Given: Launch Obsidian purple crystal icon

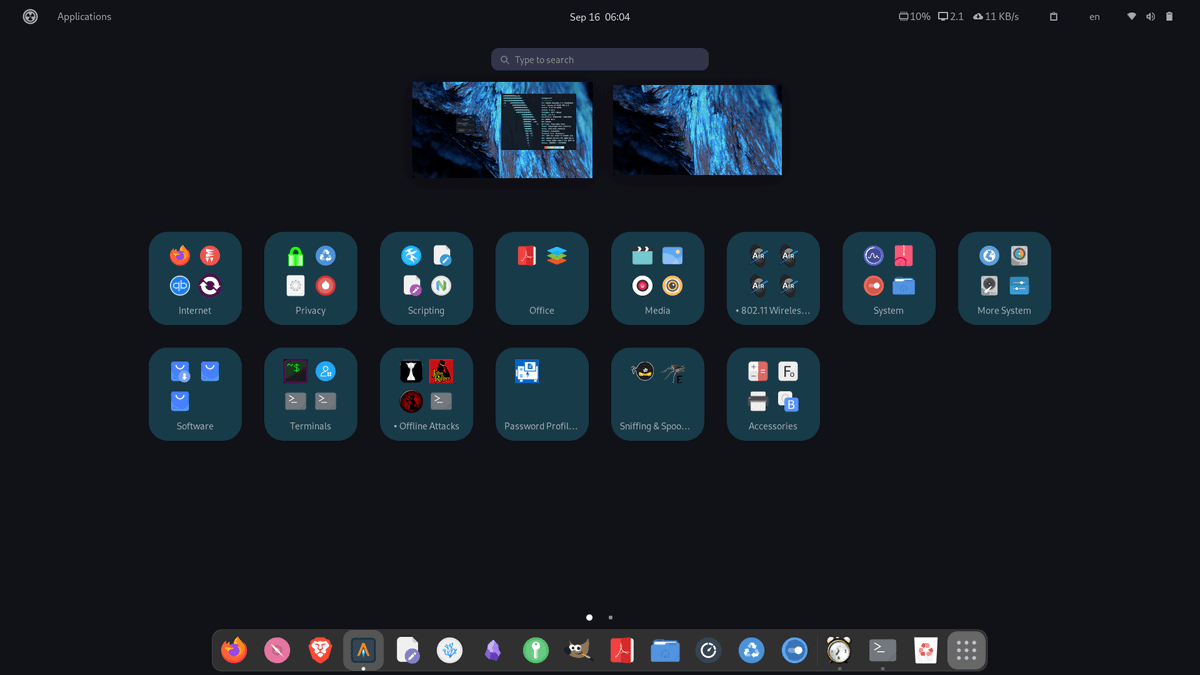Looking at the screenshot, I should coord(493,651).
